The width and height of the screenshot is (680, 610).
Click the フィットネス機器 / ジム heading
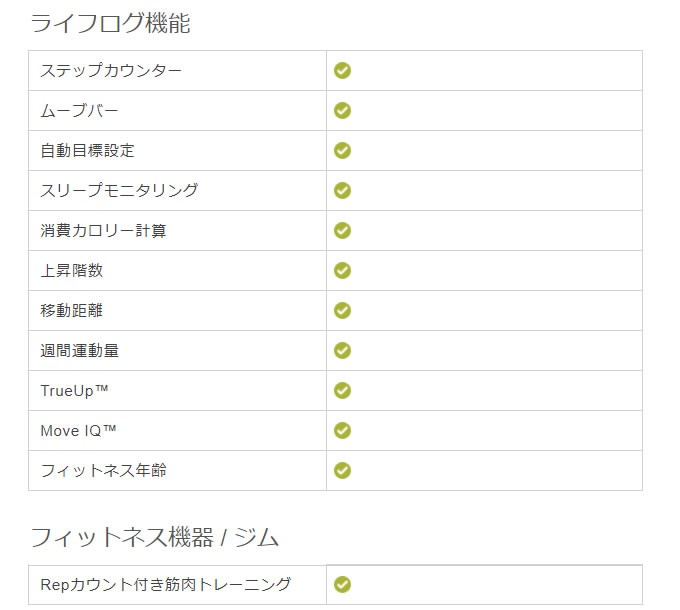point(154,537)
